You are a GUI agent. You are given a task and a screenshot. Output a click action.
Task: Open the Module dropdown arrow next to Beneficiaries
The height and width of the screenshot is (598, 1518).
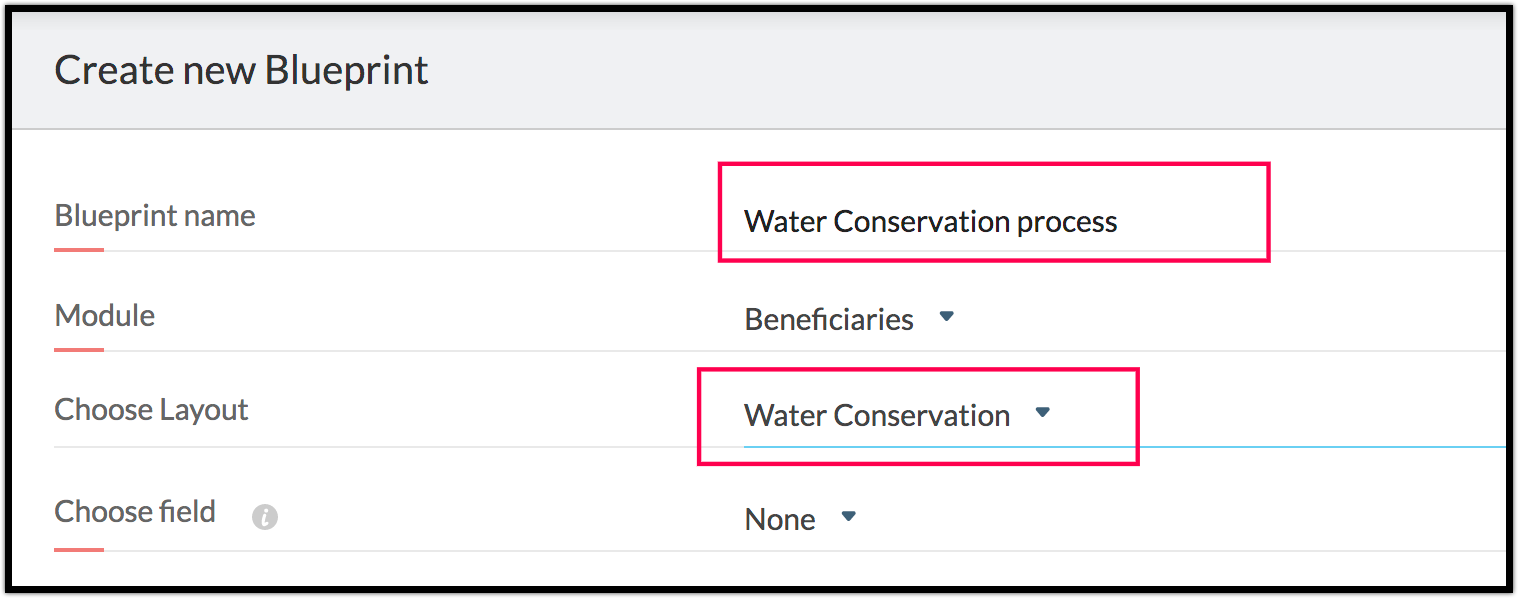pos(947,317)
